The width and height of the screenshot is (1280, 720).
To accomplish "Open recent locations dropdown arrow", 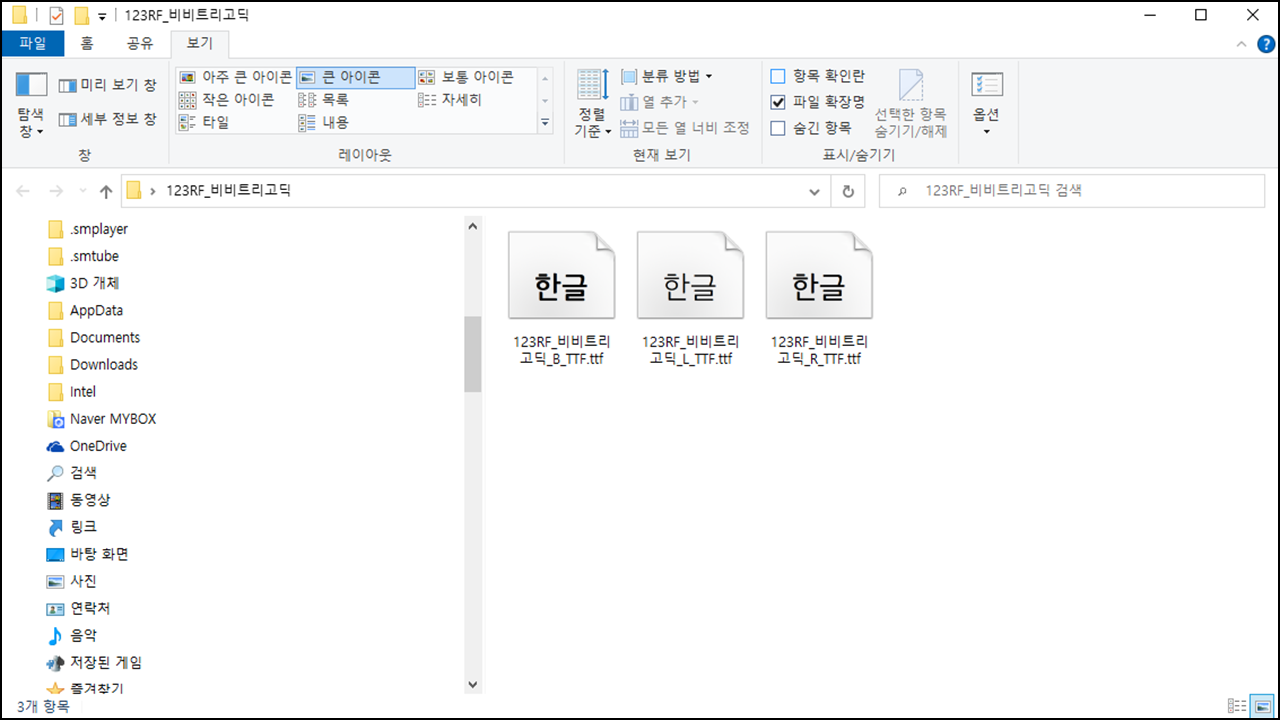I will tap(82, 192).
